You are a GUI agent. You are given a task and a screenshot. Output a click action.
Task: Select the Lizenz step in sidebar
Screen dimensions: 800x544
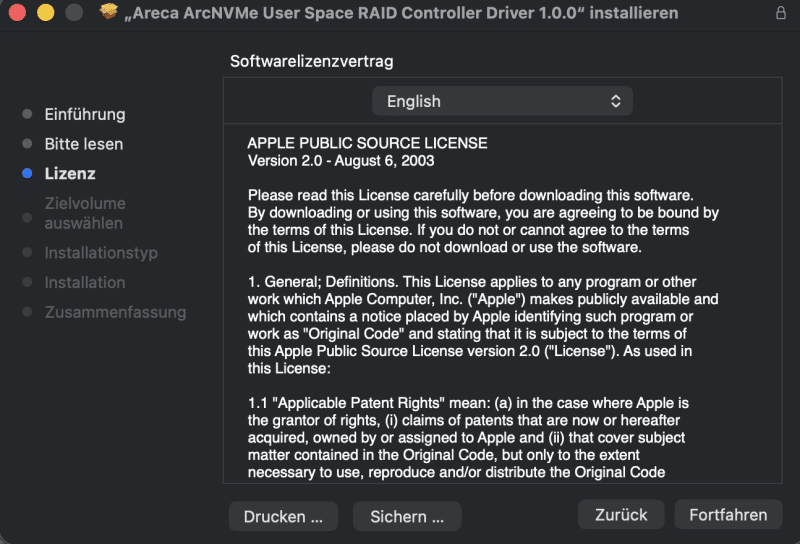[70, 174]
